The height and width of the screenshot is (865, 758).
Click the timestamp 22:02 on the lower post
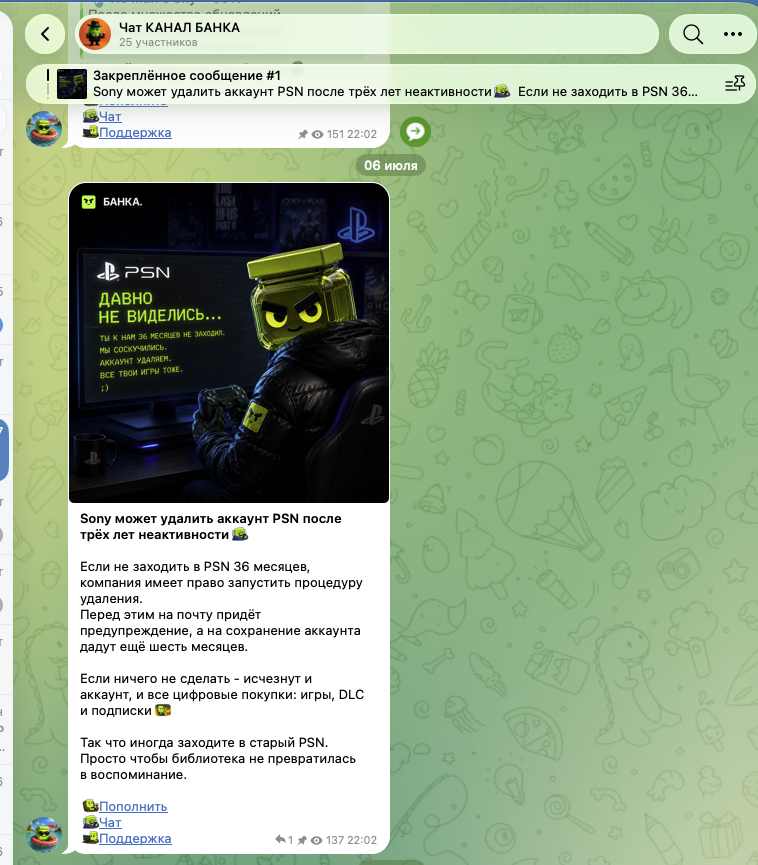tap(364, 840)
